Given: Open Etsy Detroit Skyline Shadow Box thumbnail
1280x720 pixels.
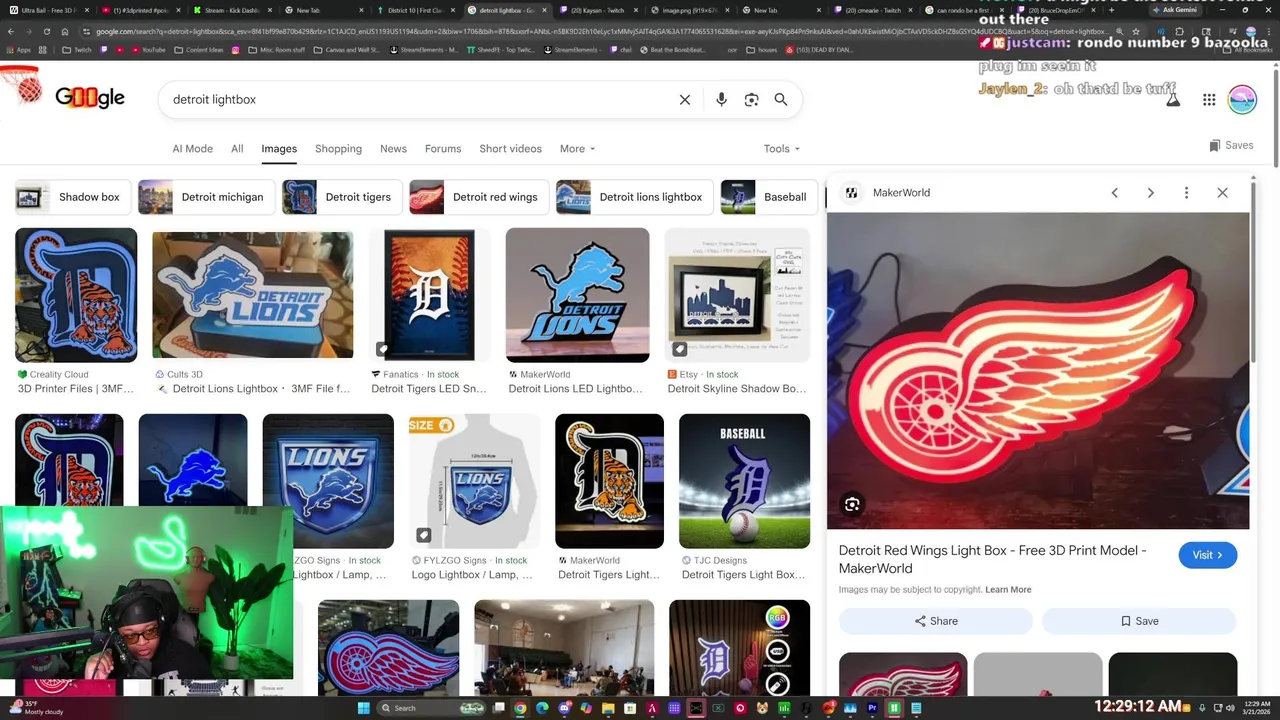Looking at the screenshot, I should tap(737, 295).
